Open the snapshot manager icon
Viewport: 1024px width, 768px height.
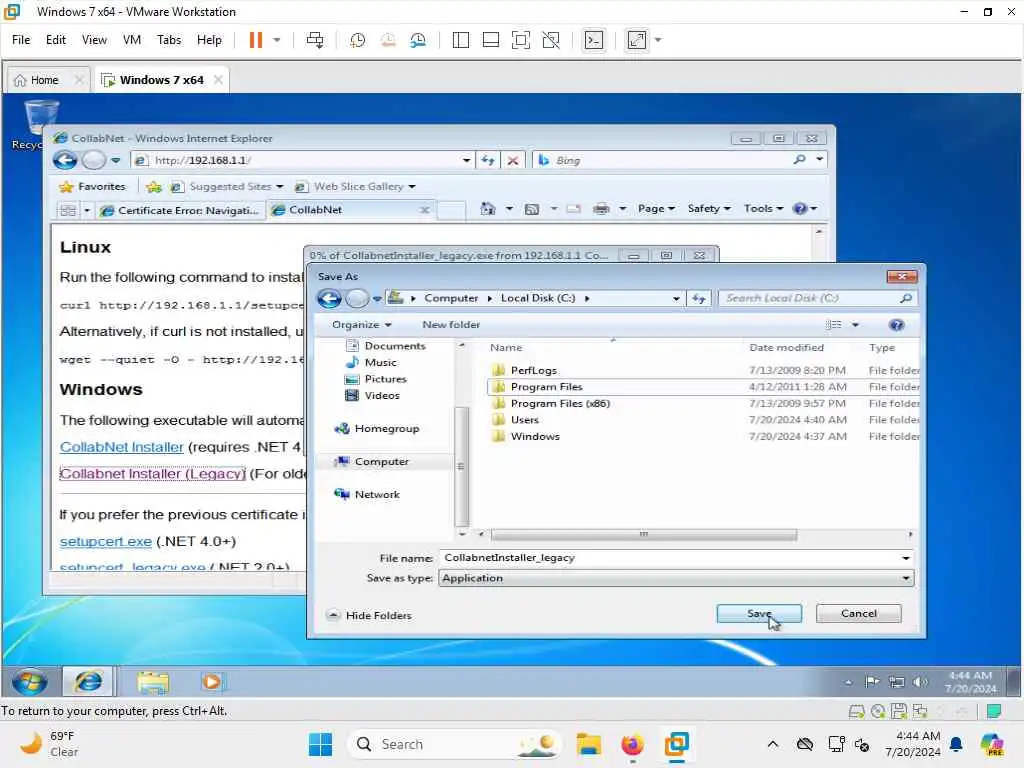click(x=418, y=40)
